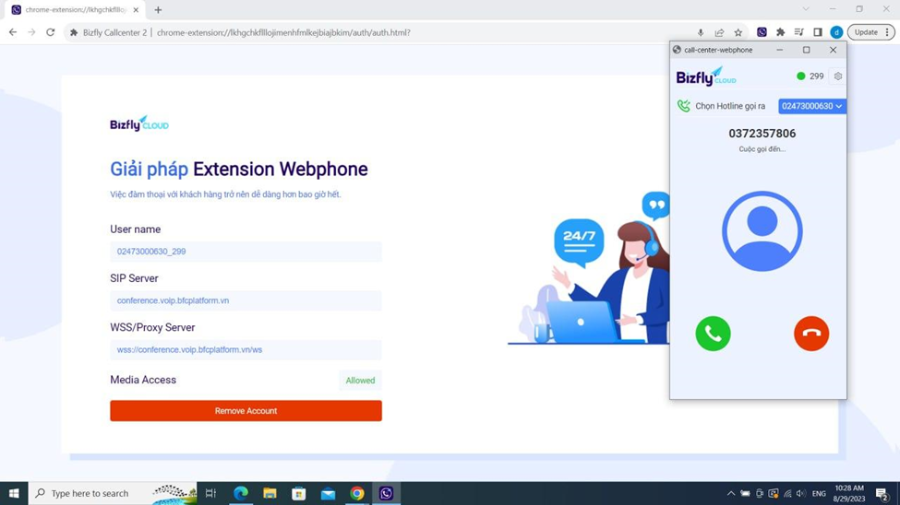The width and height of the screenshot is (900, 505).
Task: Click the Remove Account button
Action: [246, 411]
